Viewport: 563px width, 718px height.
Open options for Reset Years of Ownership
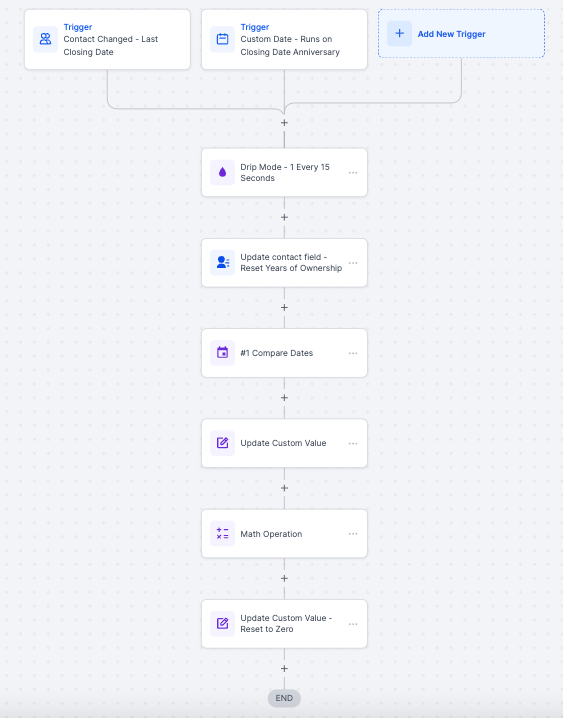pyautogui.click(x=353, y=263)
